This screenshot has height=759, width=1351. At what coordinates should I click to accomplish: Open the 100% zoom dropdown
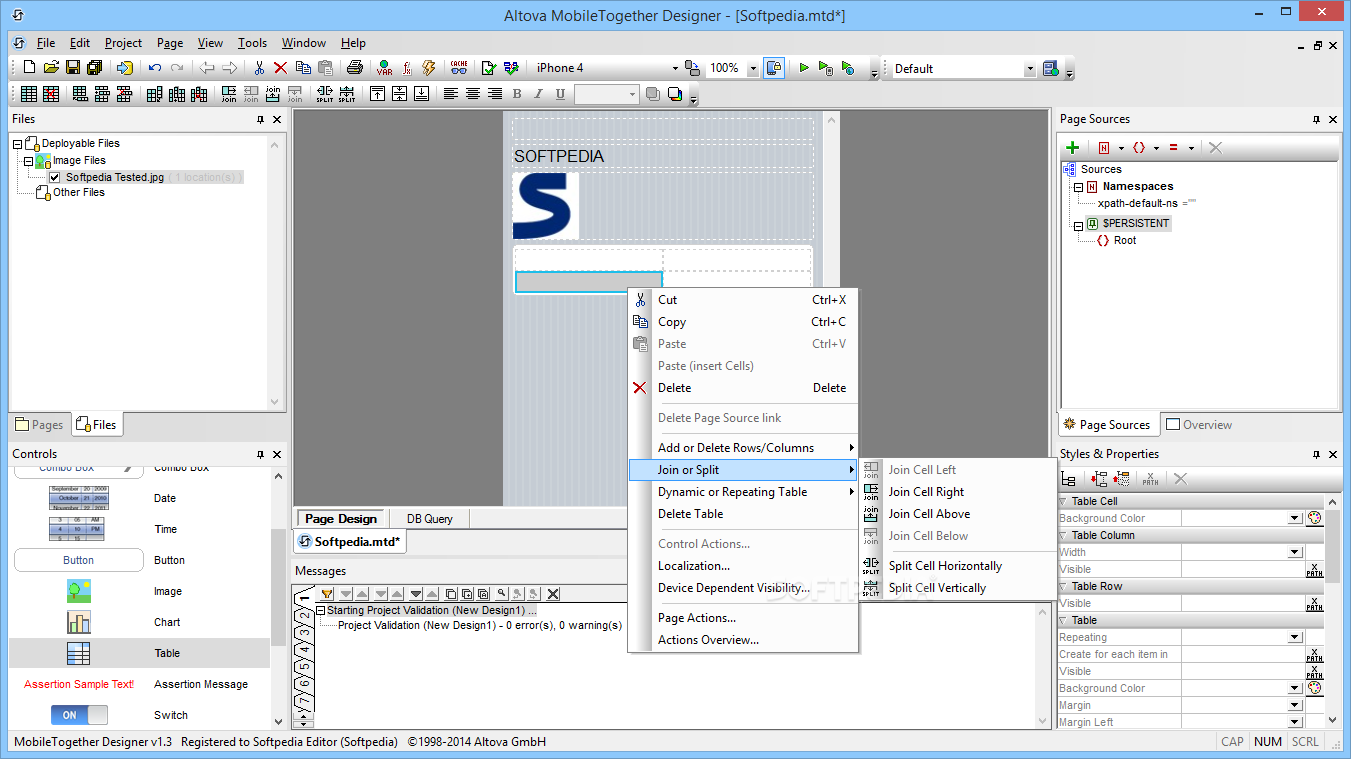pyautogui.click(x=752, y=68)
